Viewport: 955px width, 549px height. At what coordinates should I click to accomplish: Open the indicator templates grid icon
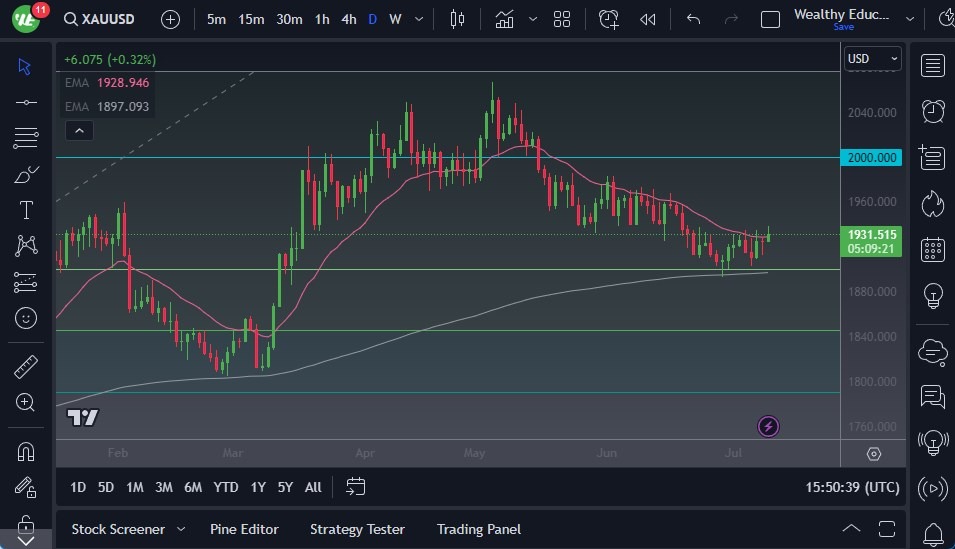(x=562, y=19)
